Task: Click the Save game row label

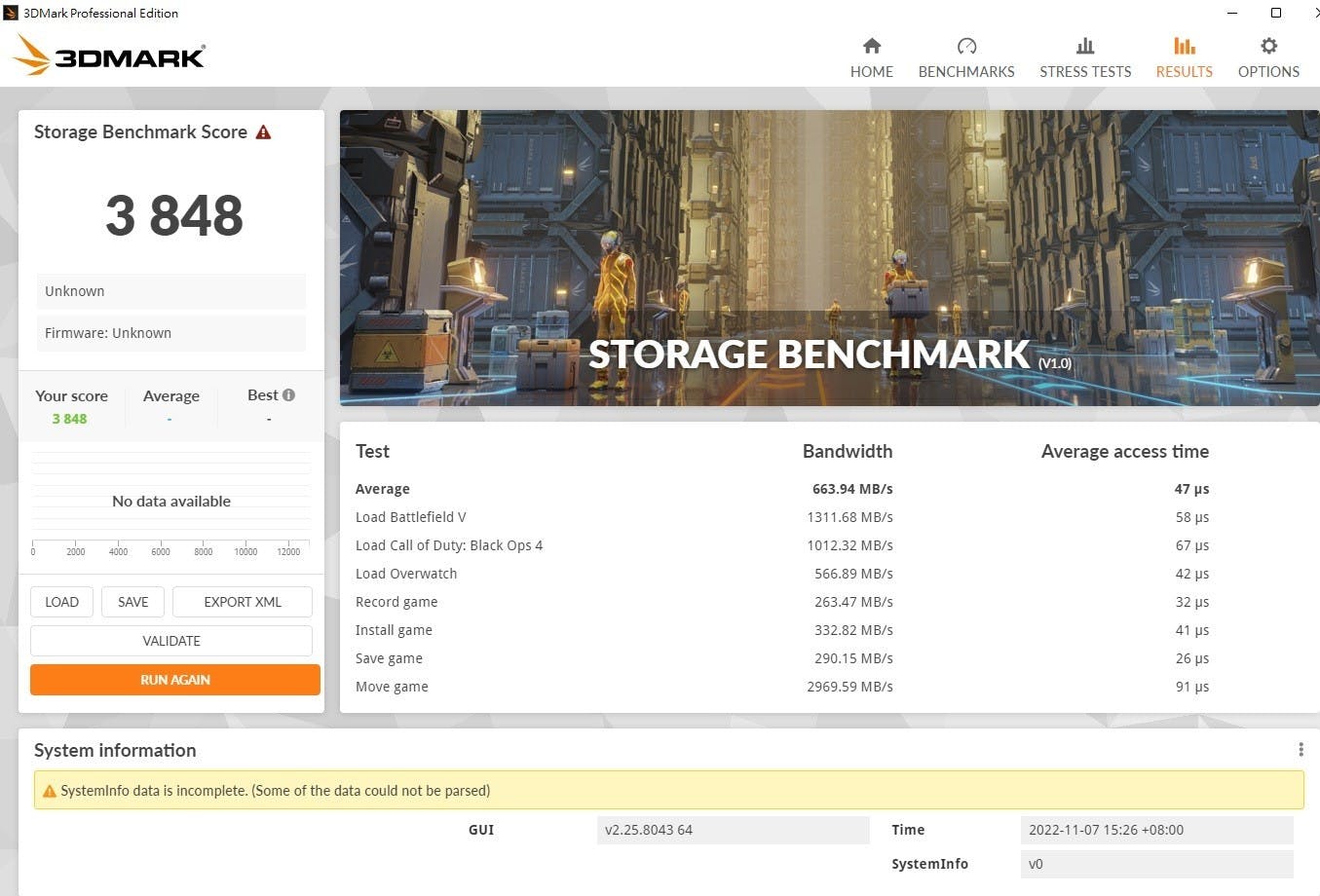Action: pyautogui.click(x=389, y=658)
